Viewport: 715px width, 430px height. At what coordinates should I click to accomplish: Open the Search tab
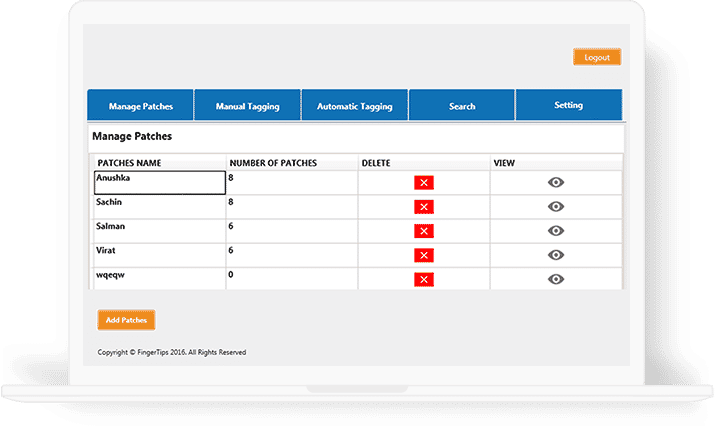(462, 106)
